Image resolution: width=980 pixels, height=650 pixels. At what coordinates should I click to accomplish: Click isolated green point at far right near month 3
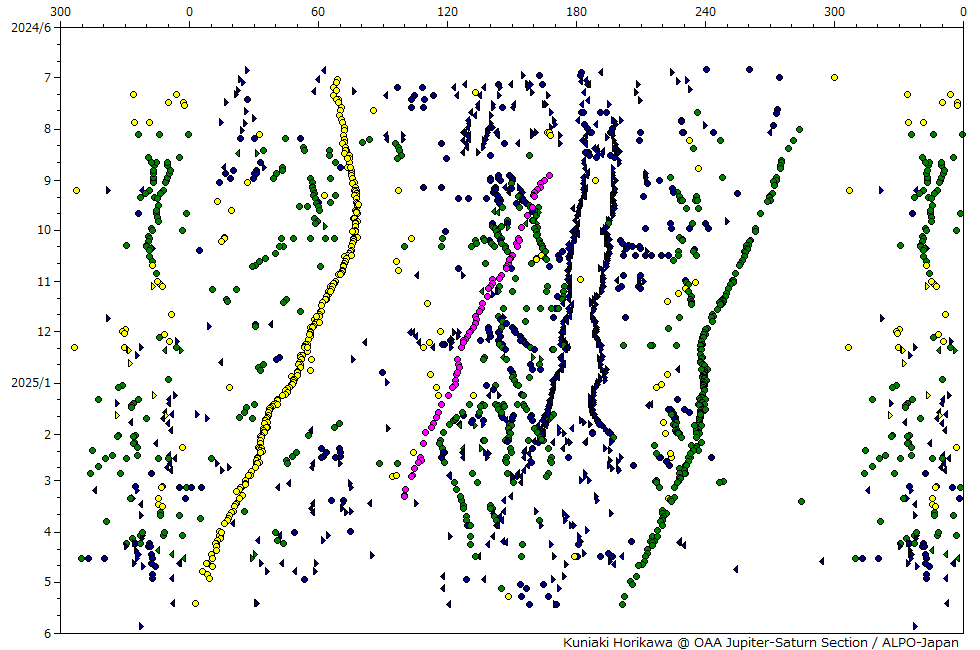pos(801,501)
